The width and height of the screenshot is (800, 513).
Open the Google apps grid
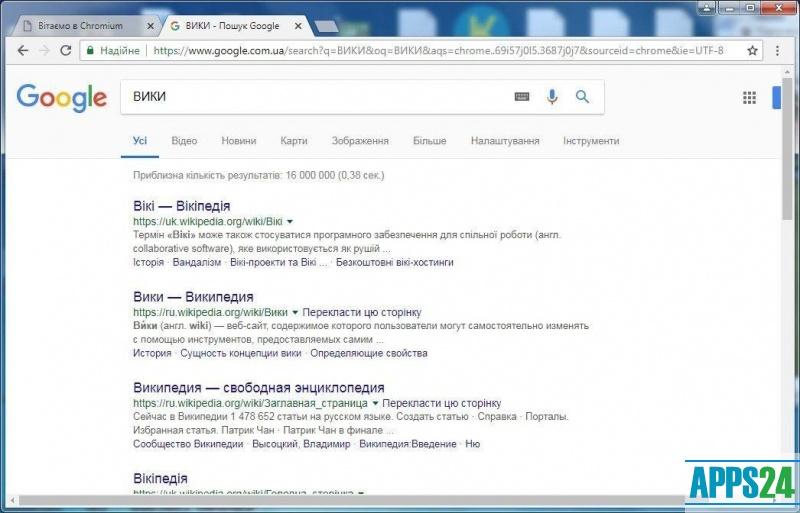(749, 97)
